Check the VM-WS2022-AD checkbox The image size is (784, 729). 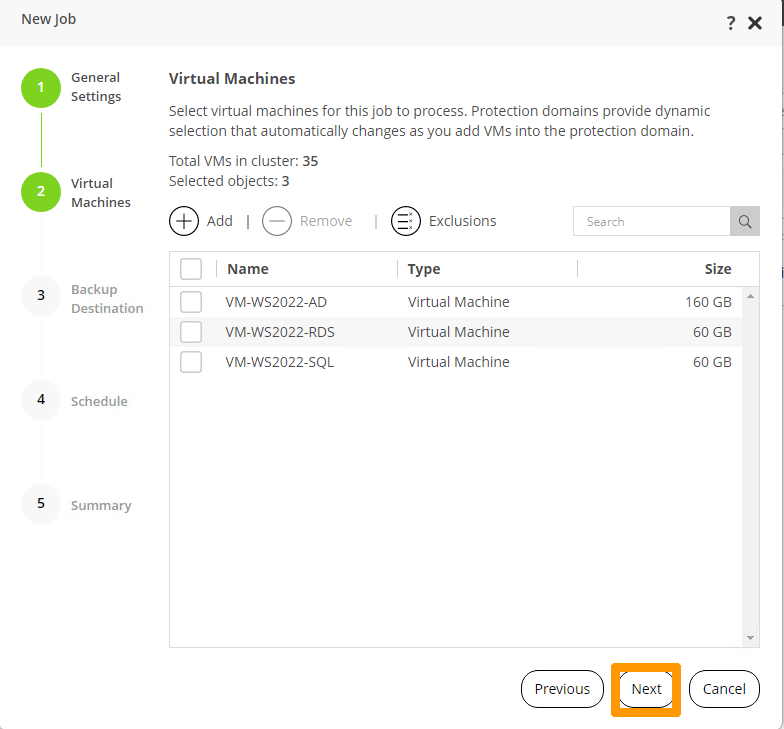191,302
